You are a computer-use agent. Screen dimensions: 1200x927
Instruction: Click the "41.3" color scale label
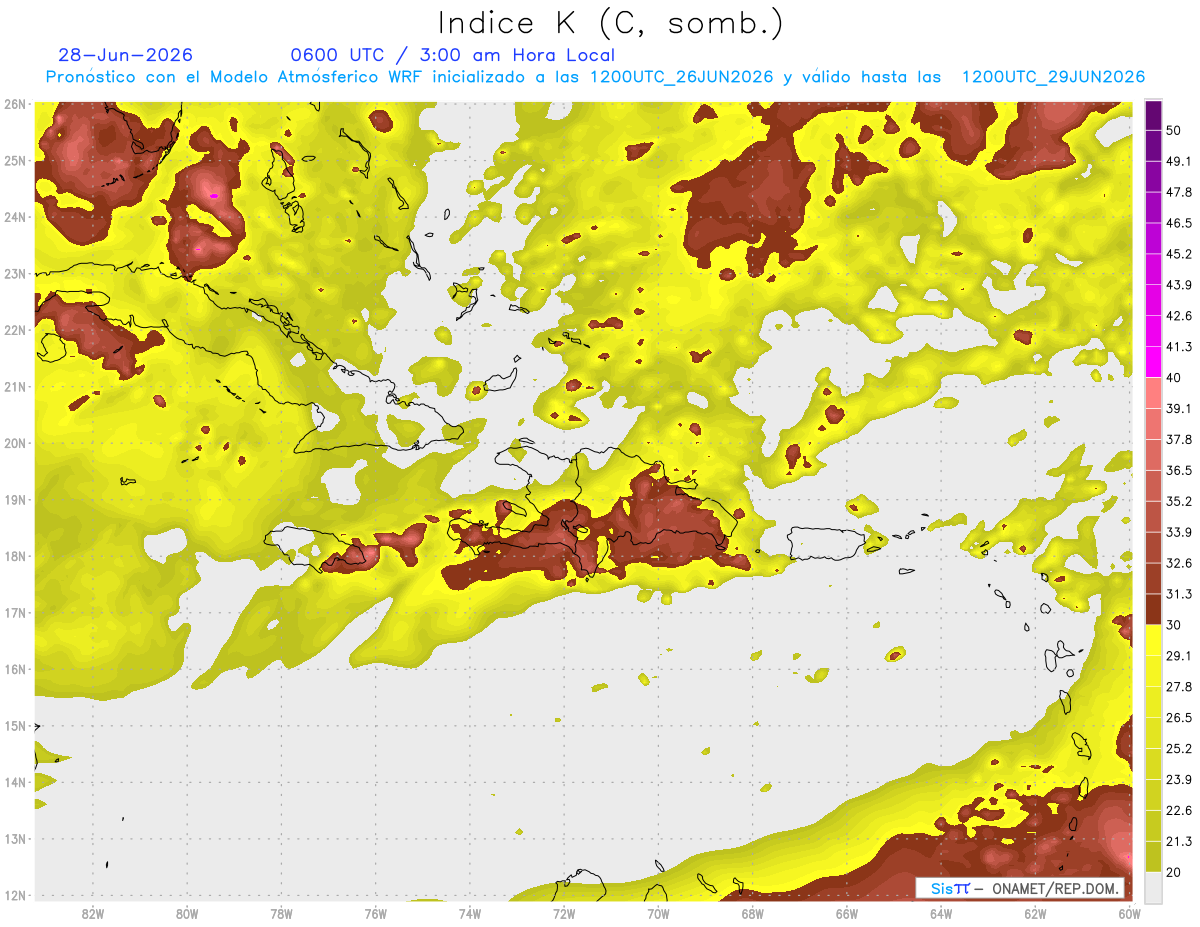1178,346
